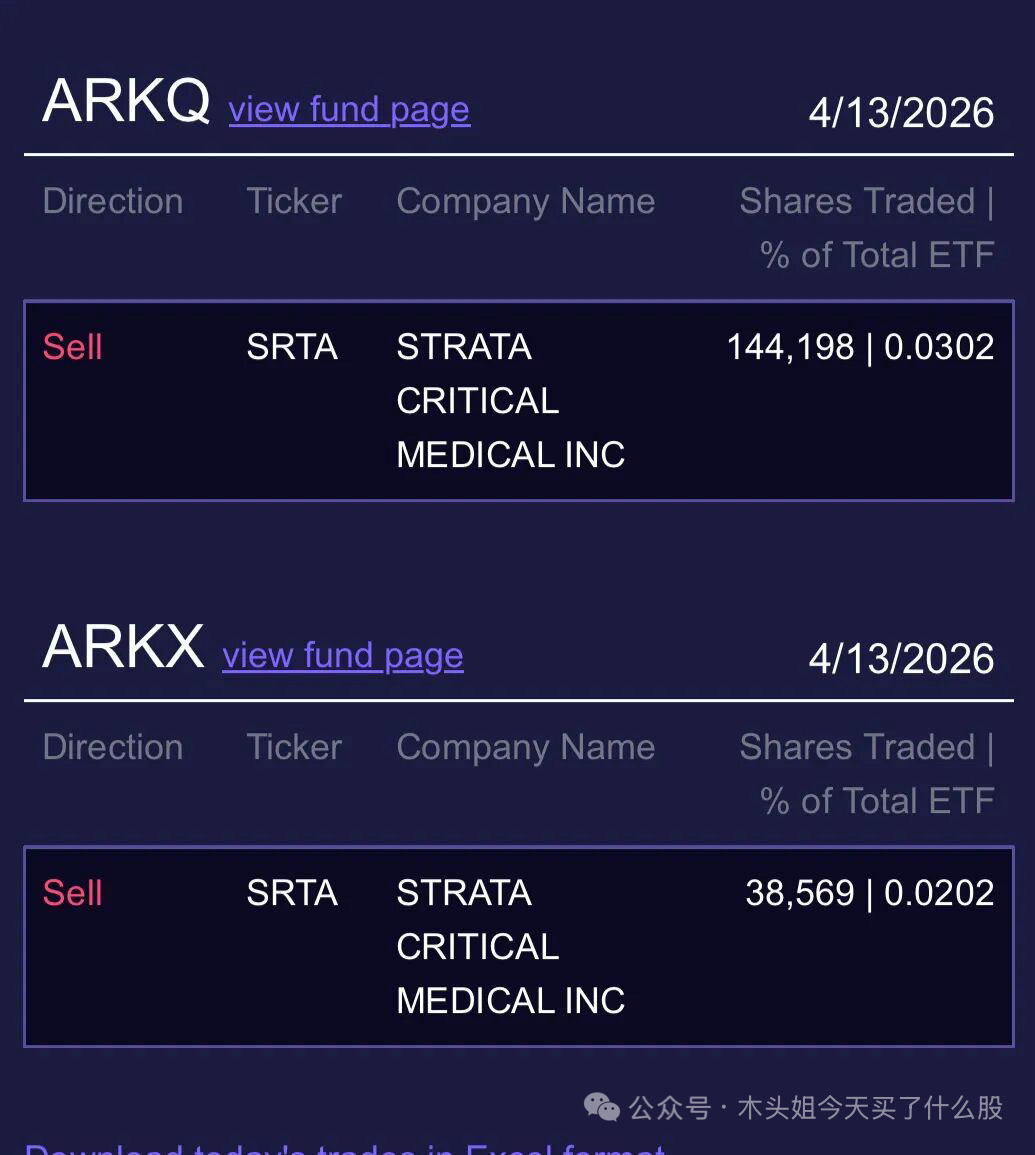
Task: Click the Direction column header in ARKX table
Action: click(x=113, y=747)
